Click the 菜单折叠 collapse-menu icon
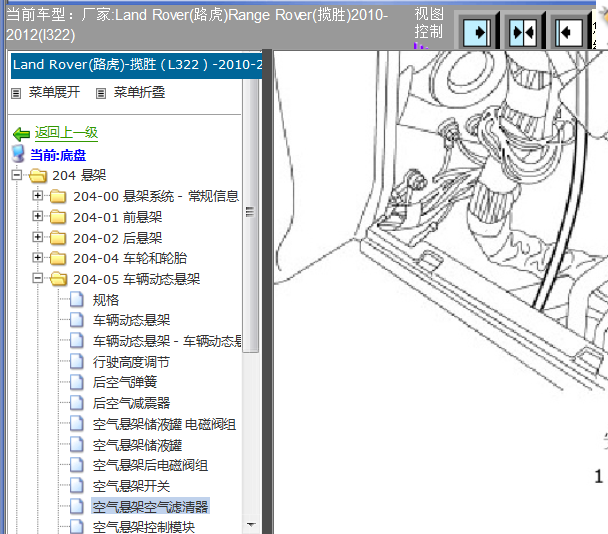Image resolution: width=608 pixels, height=534 pixels. pos(101,93)
